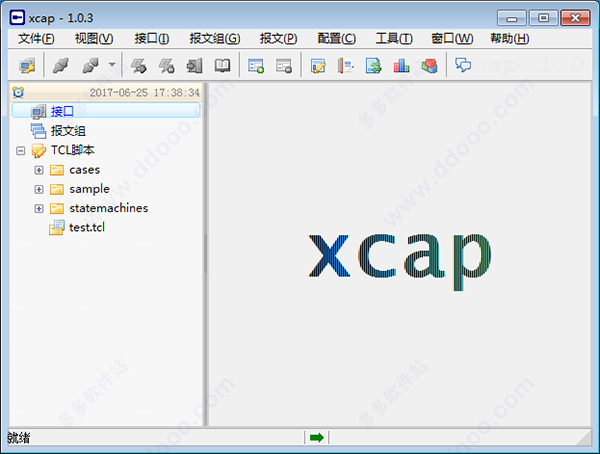Expand the sample folder node

point(39,189)
